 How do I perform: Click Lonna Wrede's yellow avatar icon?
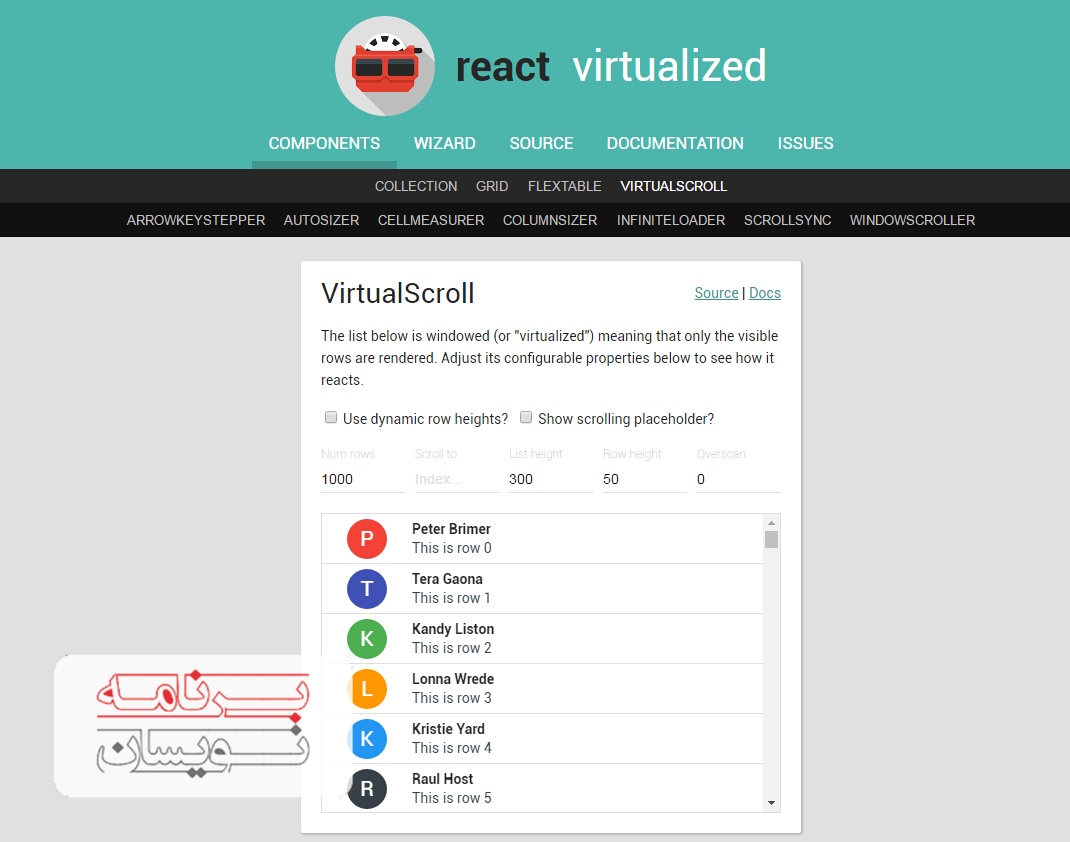coord(367,688)
